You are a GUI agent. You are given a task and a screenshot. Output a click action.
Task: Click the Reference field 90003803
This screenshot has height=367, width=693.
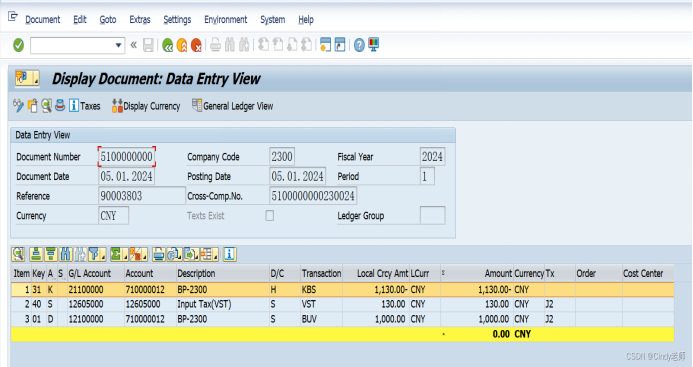pyautogui.click(x=141, y=196)
